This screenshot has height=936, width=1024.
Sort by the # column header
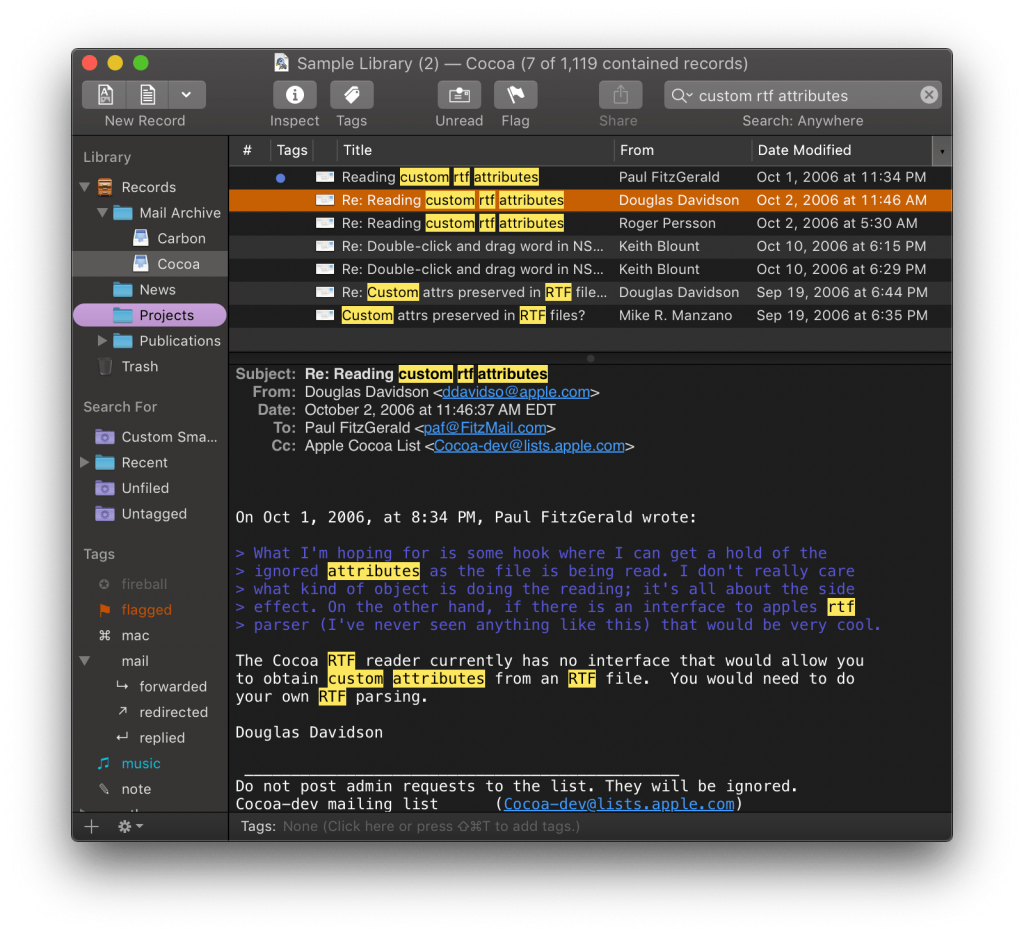click(x=247, y=150)
